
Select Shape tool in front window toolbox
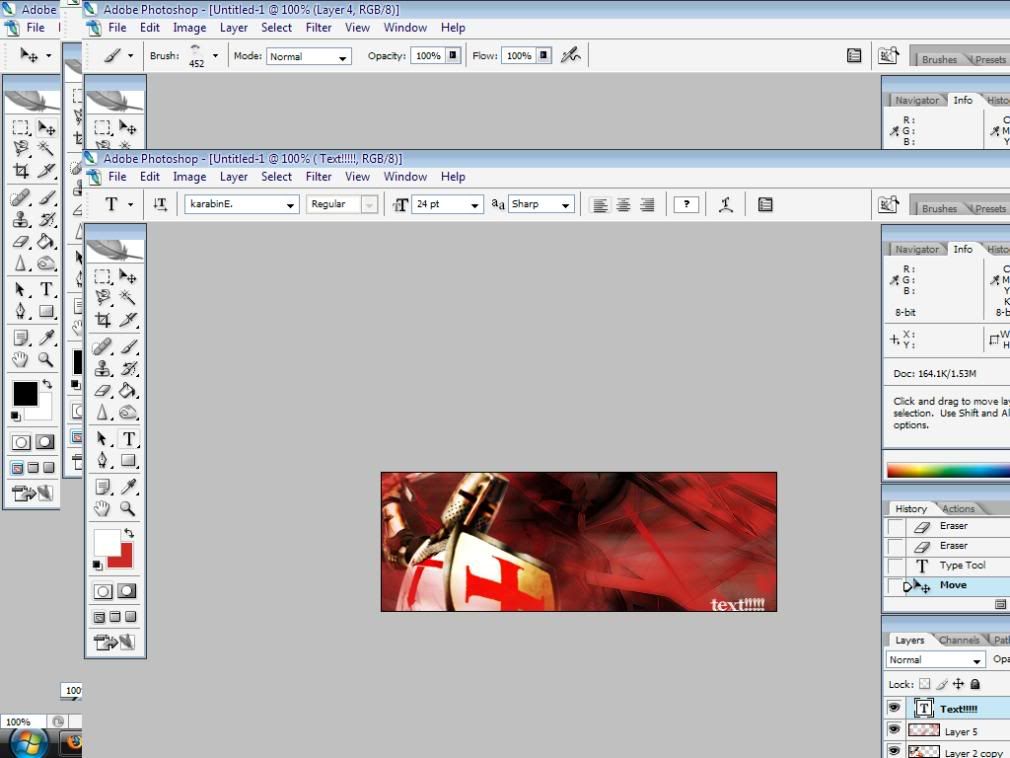pos(128,460)
